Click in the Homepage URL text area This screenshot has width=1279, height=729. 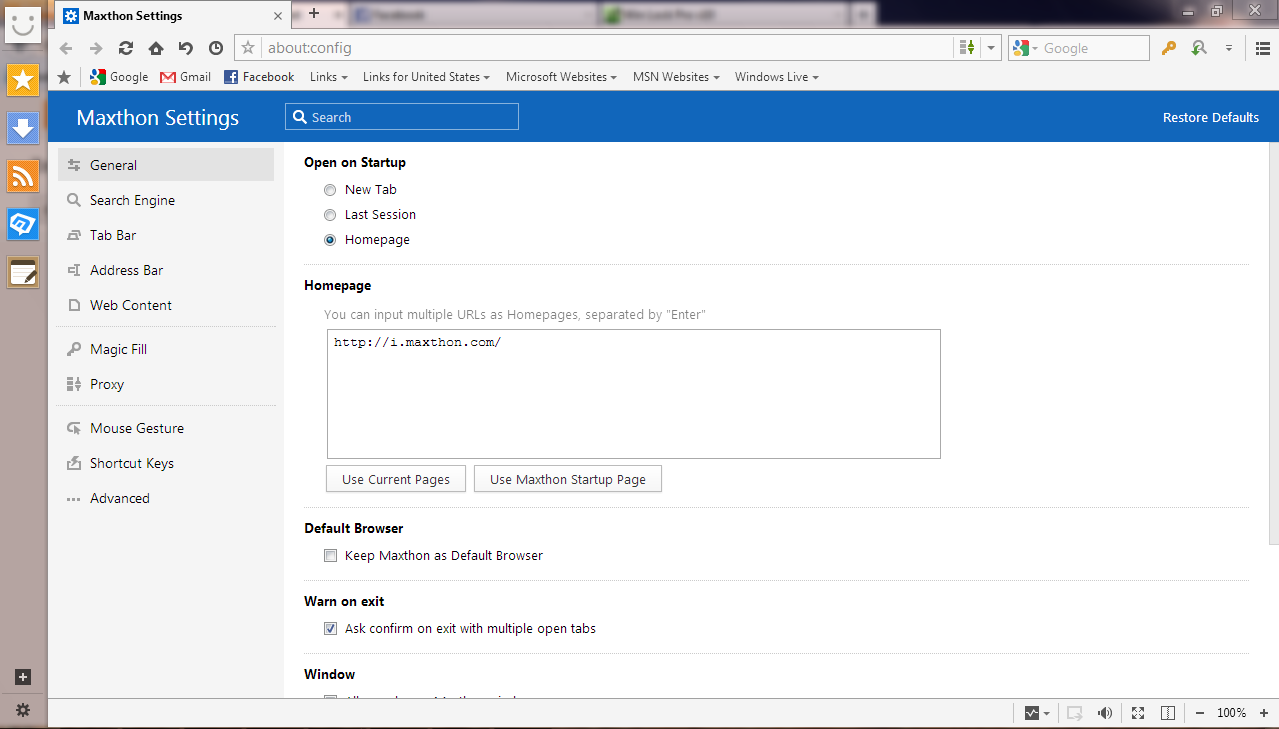pyautogui.click(x=634, y=394)
